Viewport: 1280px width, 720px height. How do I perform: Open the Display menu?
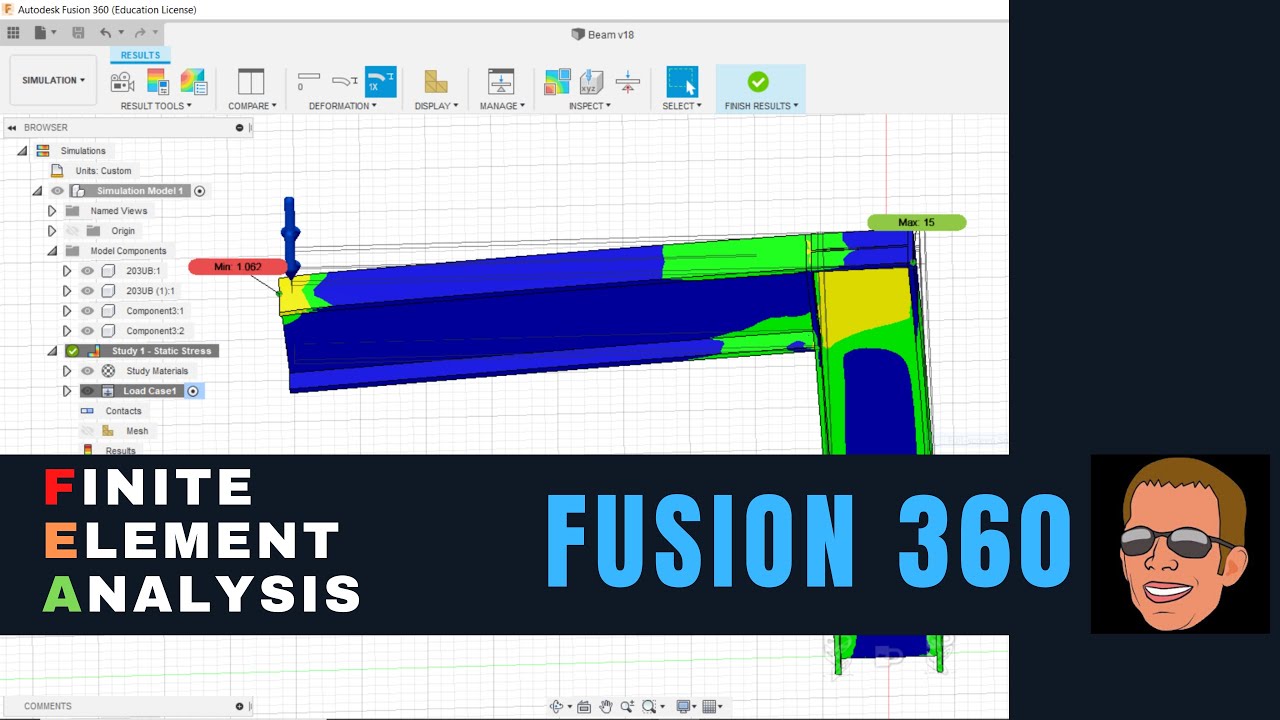(436, 106)
